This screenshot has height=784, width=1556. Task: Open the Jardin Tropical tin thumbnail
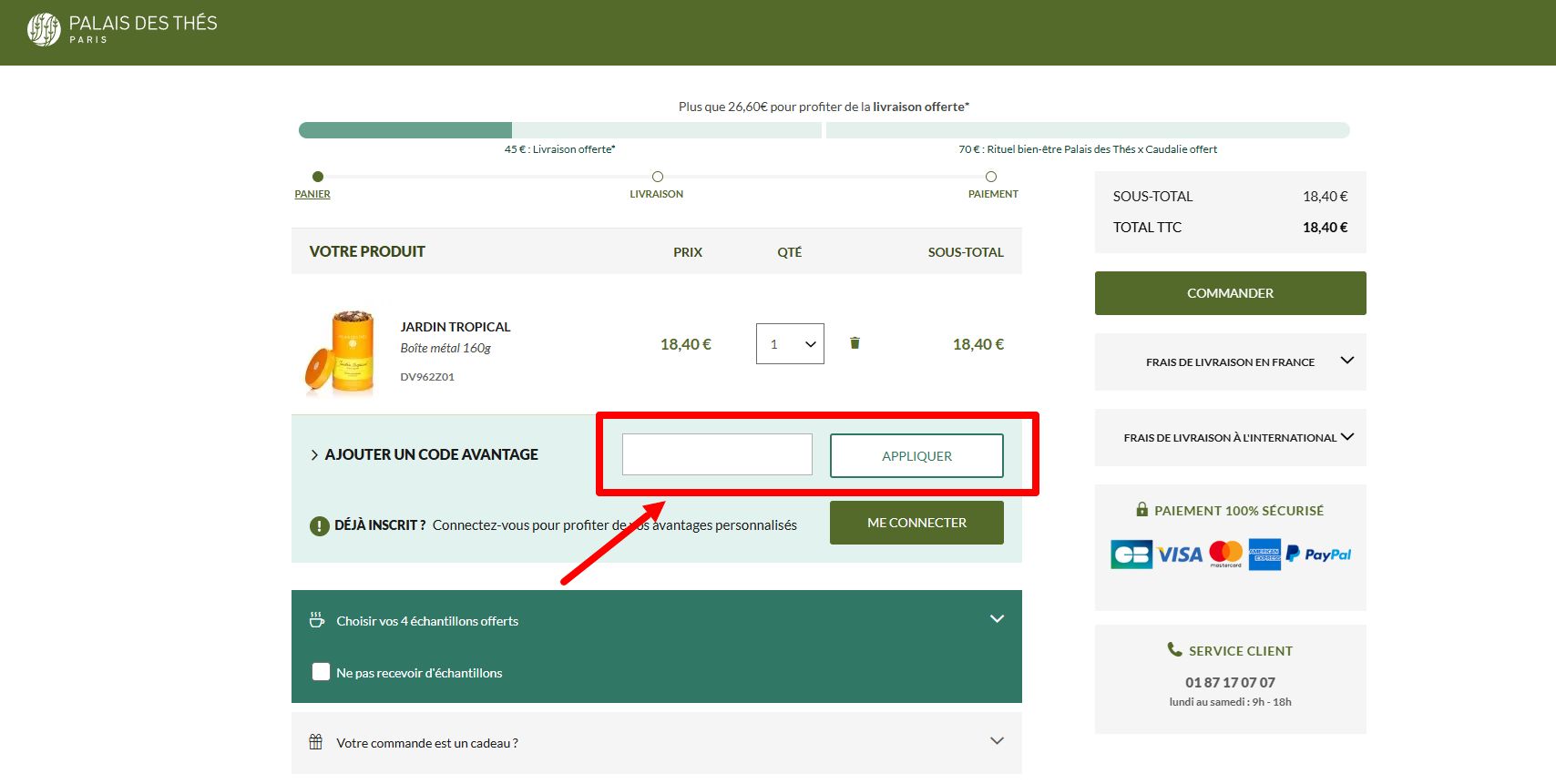pos(340,351)
